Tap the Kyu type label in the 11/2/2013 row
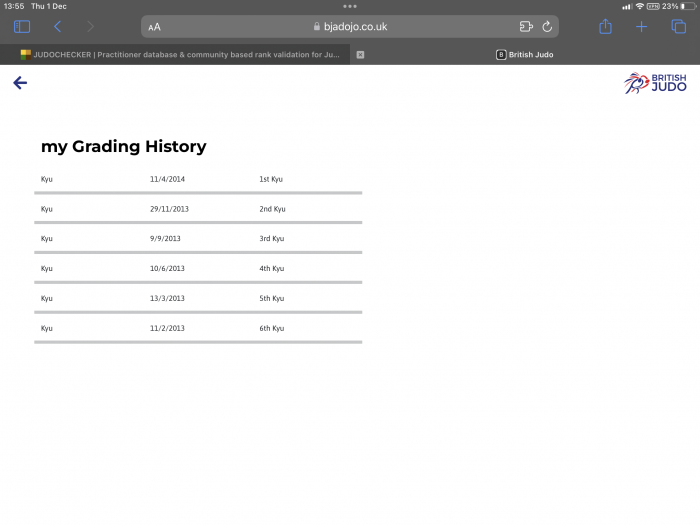Image resolution: width=700 pixels, height=525 pixels. coord(46,328)
